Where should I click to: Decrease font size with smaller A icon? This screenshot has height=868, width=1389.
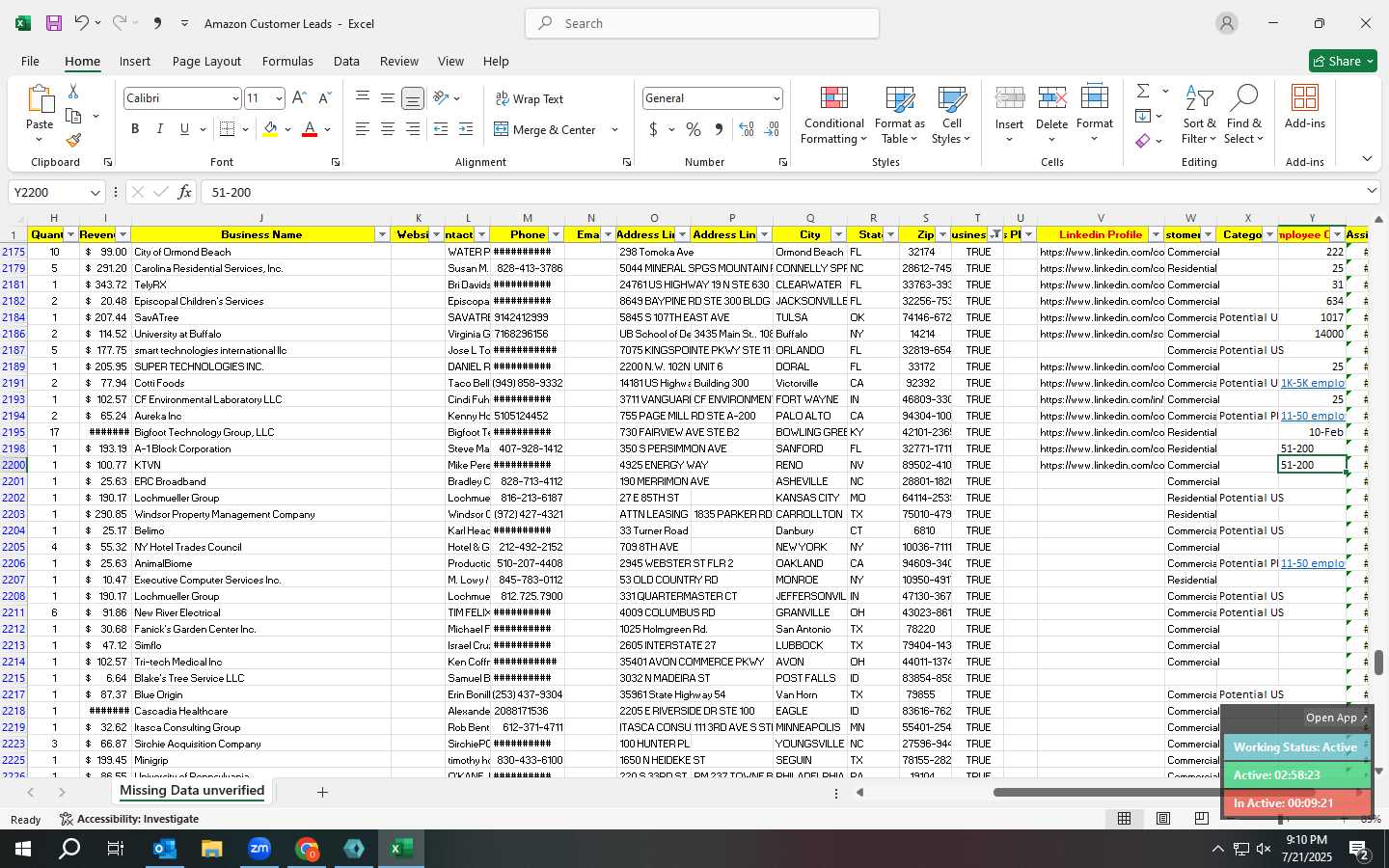(x=324, y=98)
